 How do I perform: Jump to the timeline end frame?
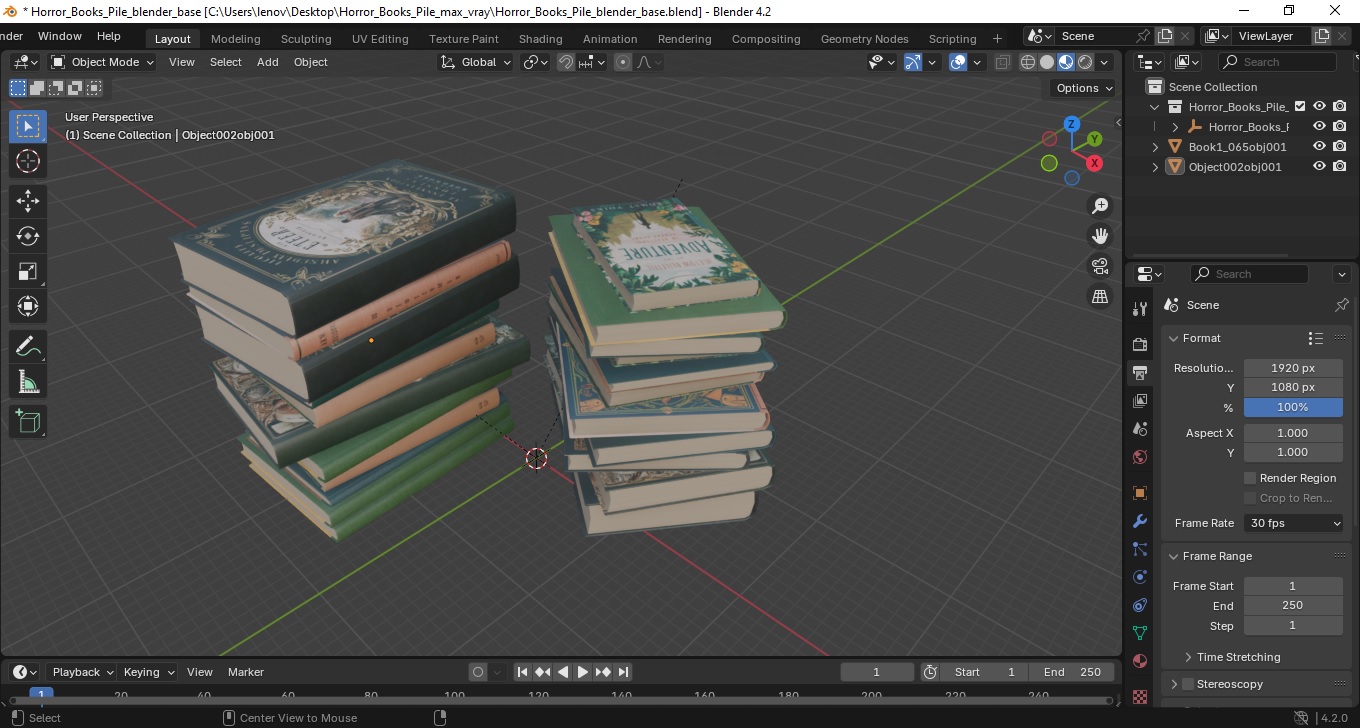coord(623,672)
